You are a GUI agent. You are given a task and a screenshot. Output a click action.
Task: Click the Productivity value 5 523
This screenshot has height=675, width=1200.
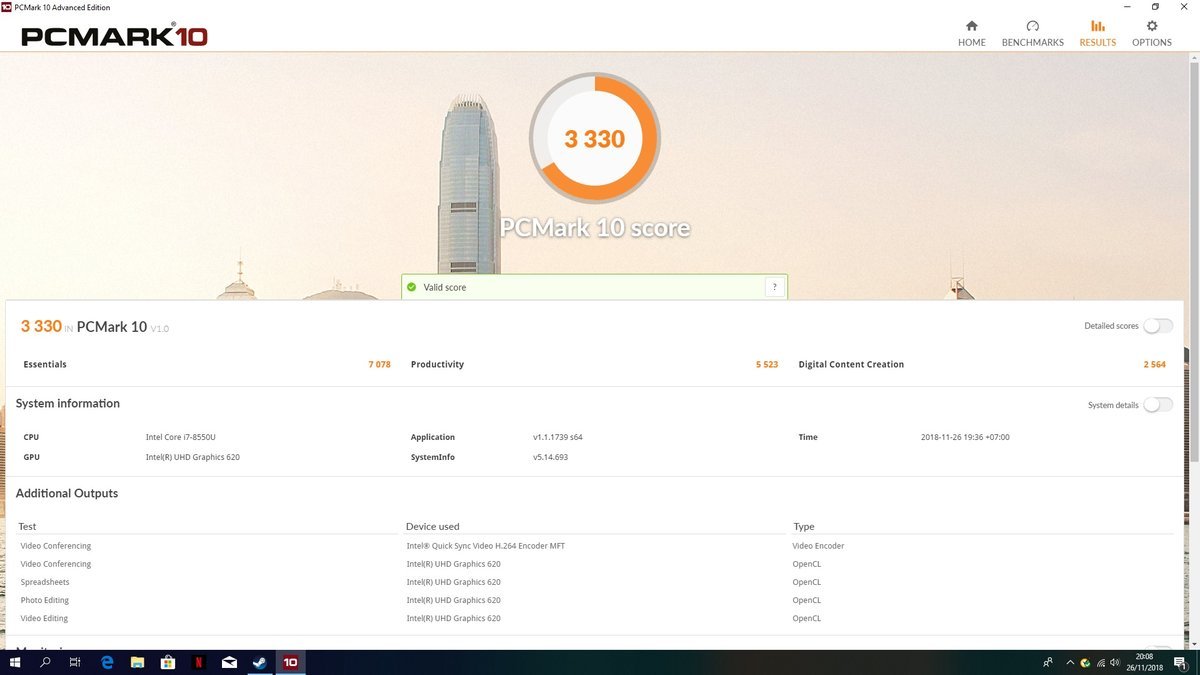click(x=767, y=365)
